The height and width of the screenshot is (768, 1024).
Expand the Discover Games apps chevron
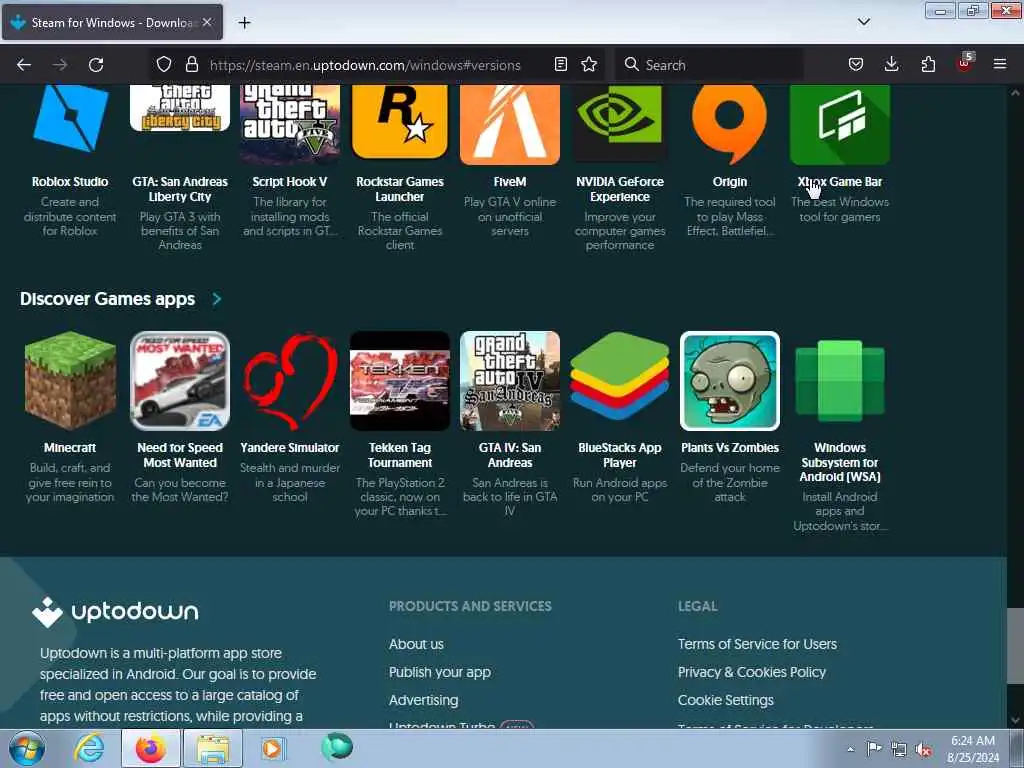[x=217, y=299]
